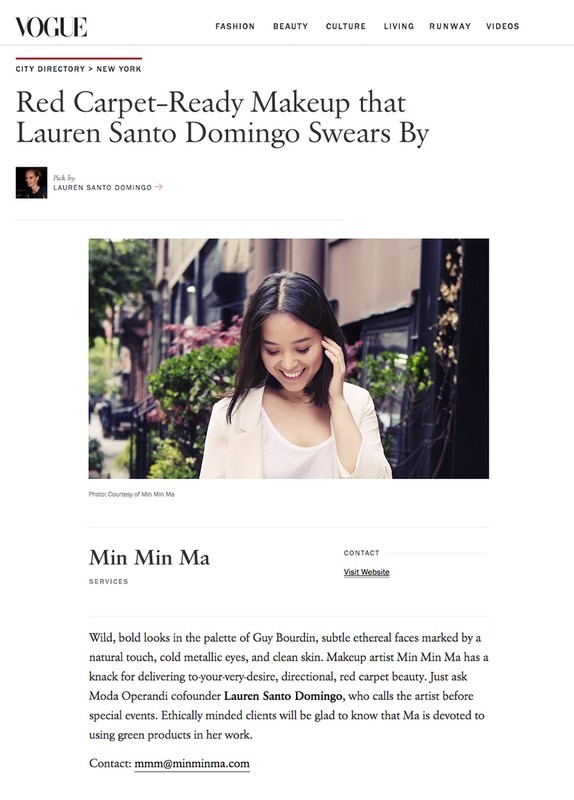The width and height of the screenshot is (574, 800).
Task: Click the red arrow beside author name
Action: 159,187
